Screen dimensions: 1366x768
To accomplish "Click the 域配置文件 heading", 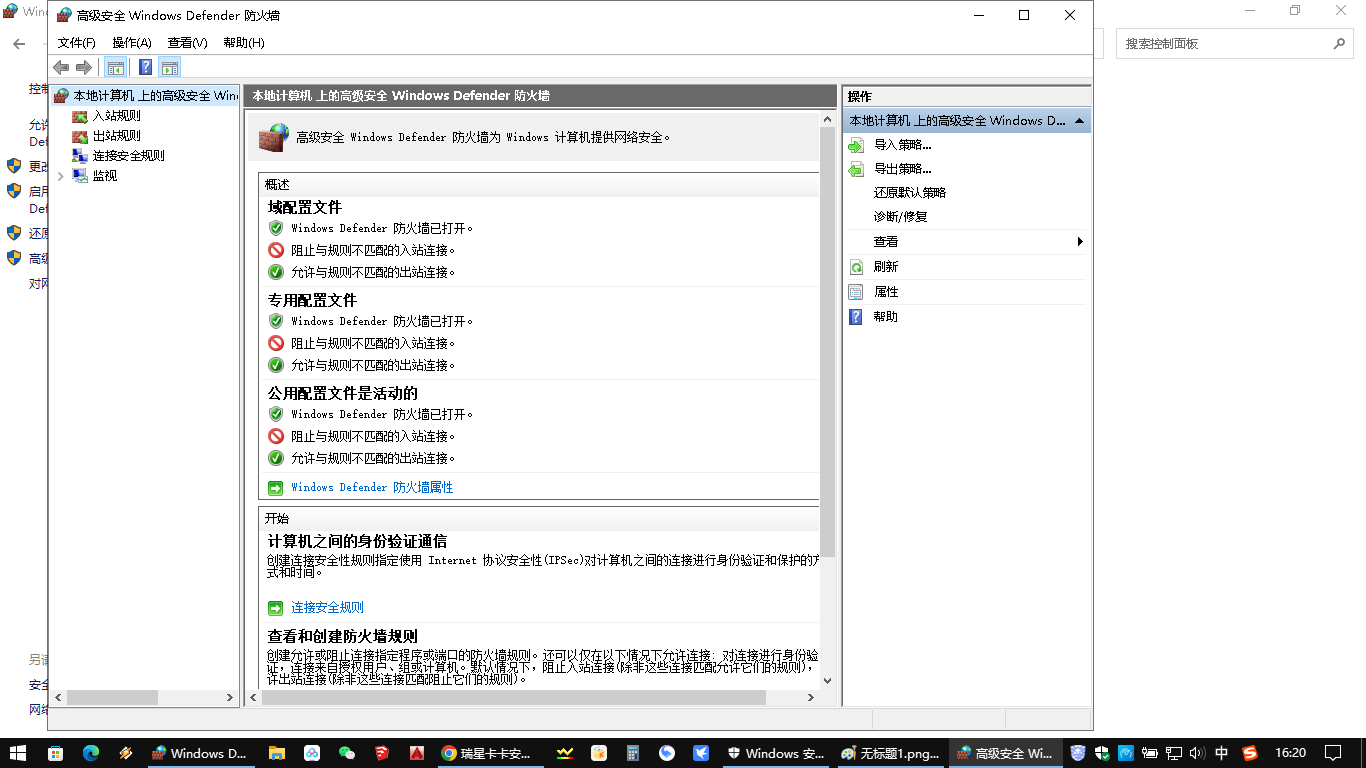I will point(305,208).
